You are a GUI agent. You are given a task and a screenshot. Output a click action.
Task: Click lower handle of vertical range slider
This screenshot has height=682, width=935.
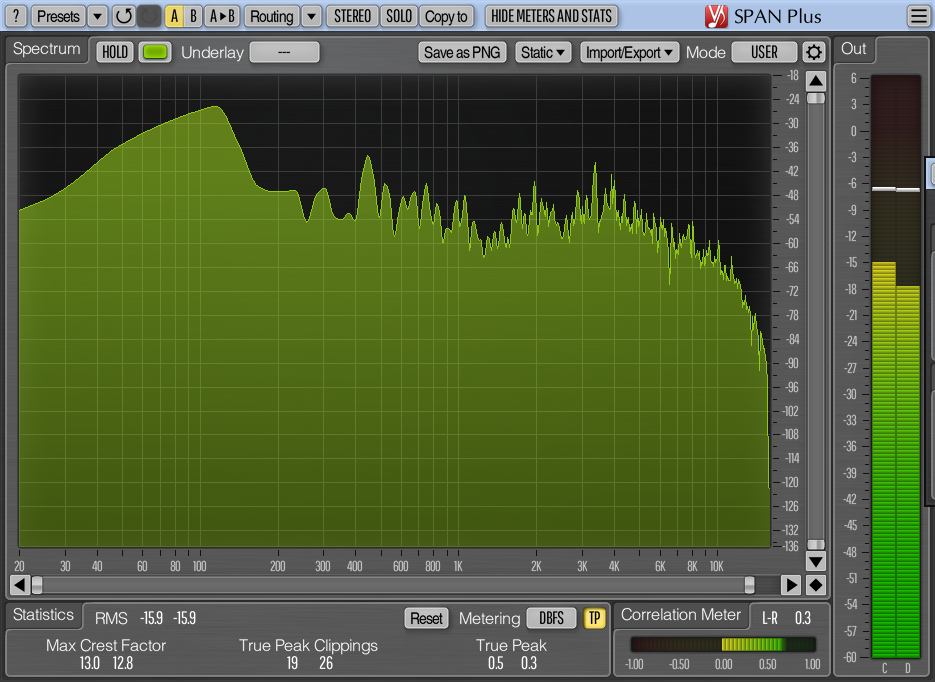[x=816, y=544]
